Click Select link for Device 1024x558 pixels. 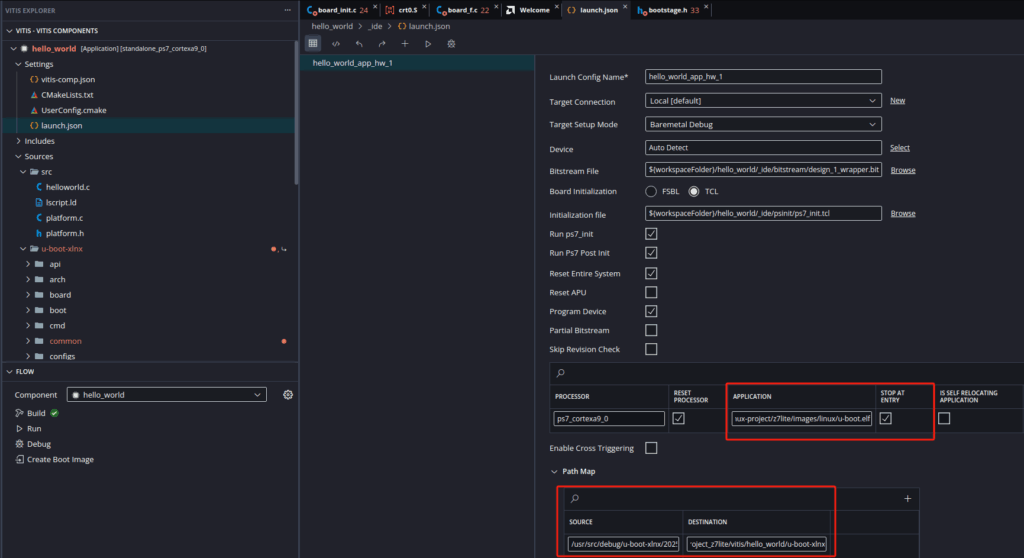[x=899, y=148]
